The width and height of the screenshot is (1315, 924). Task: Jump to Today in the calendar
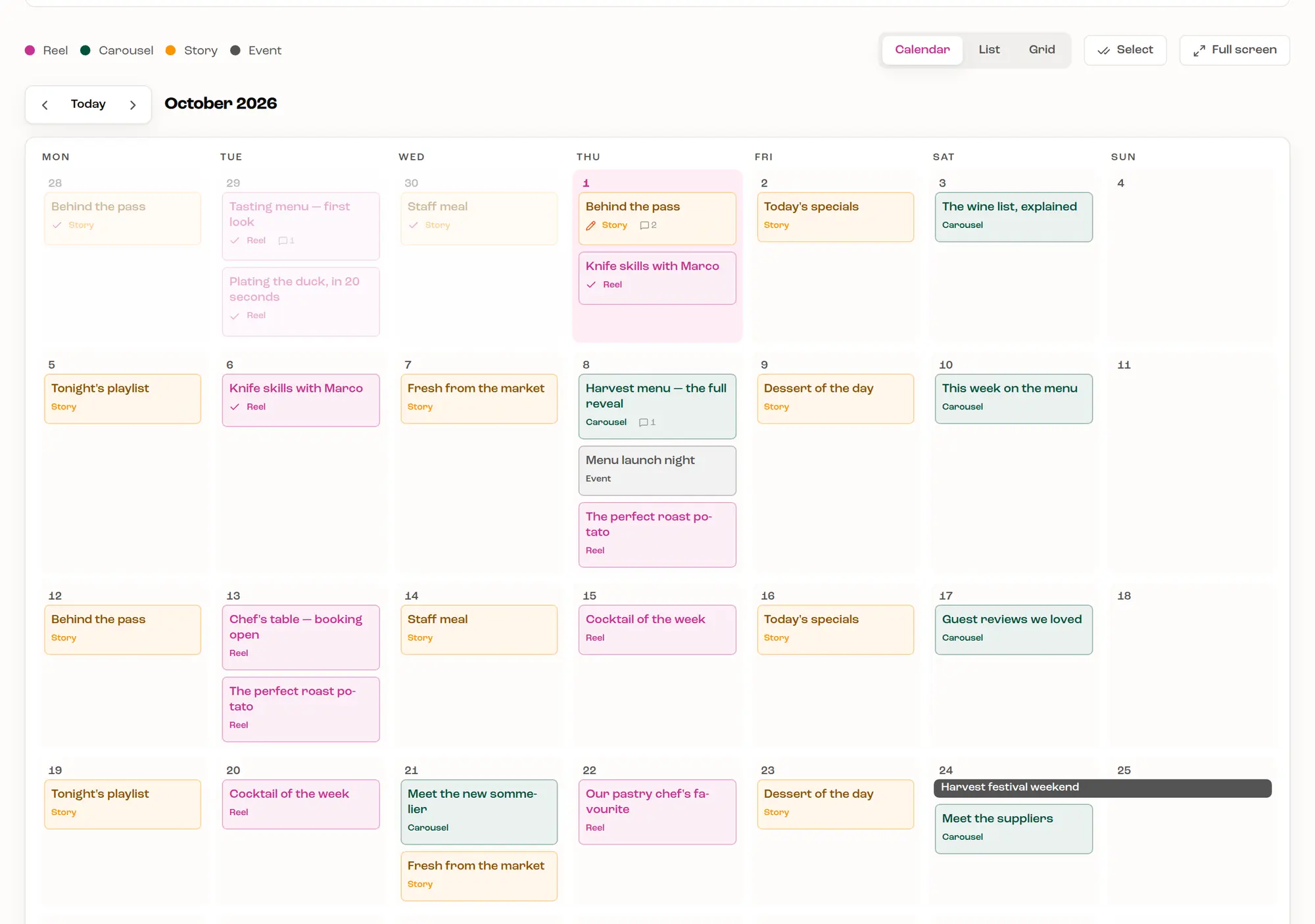(88, 104)
